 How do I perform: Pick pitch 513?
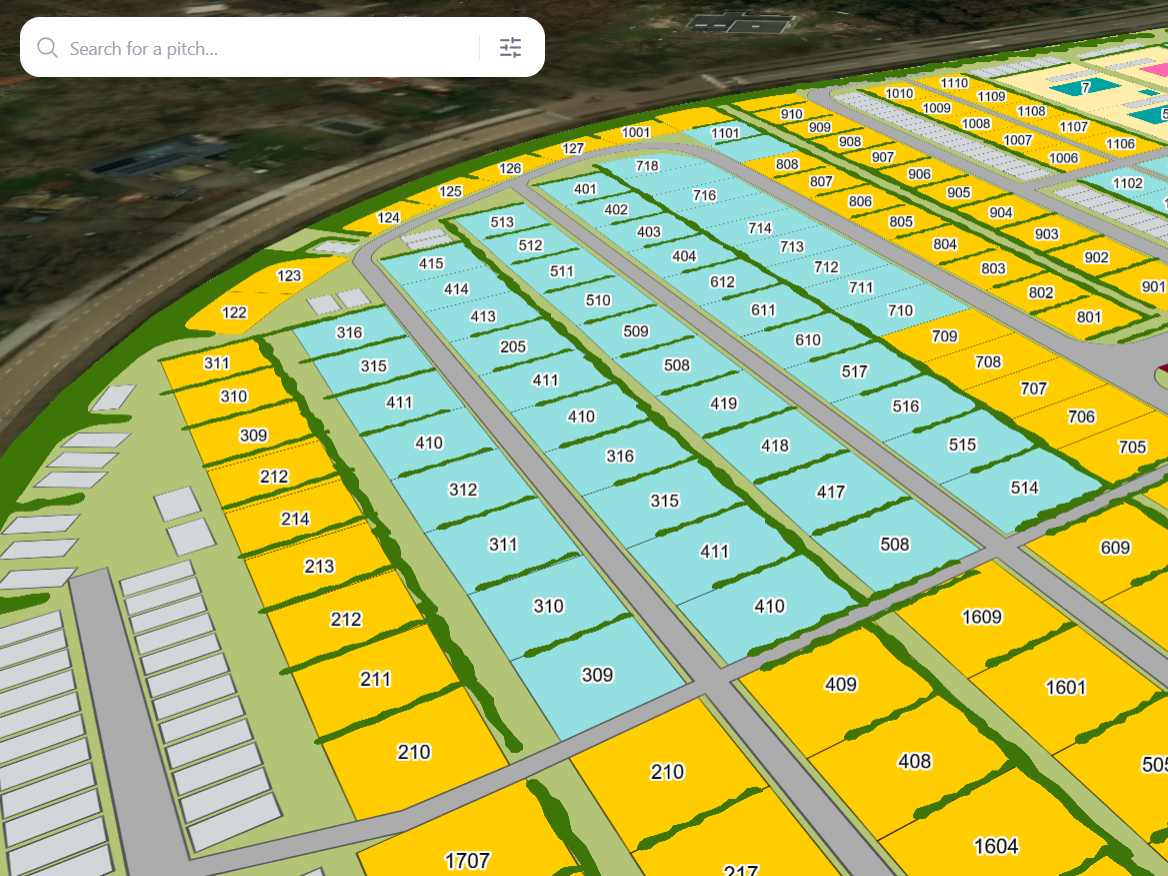(x=501, y=222)
